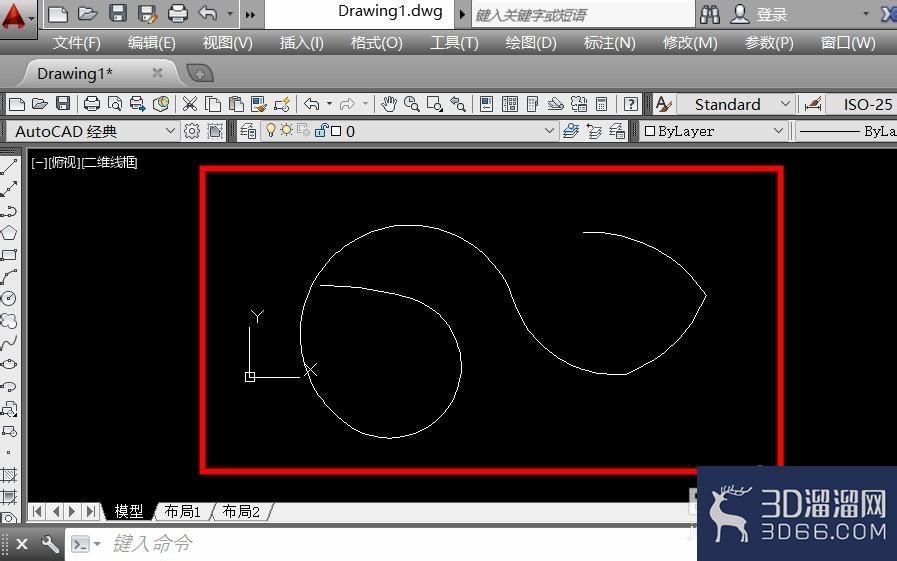The image size is (897, 561).
Task: Select the Polygon drawing tool
Action: tap(9, 233)
